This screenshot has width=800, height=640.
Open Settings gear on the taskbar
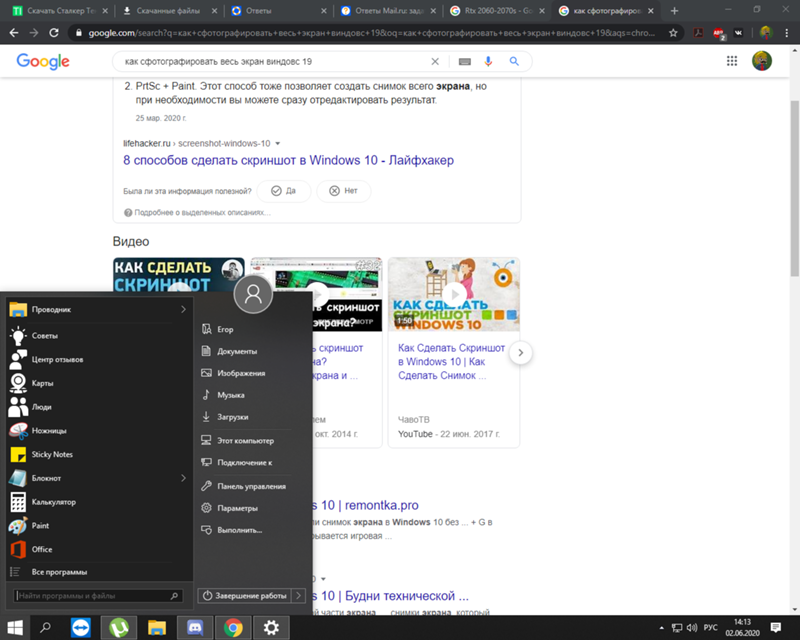tap(271, 628)
